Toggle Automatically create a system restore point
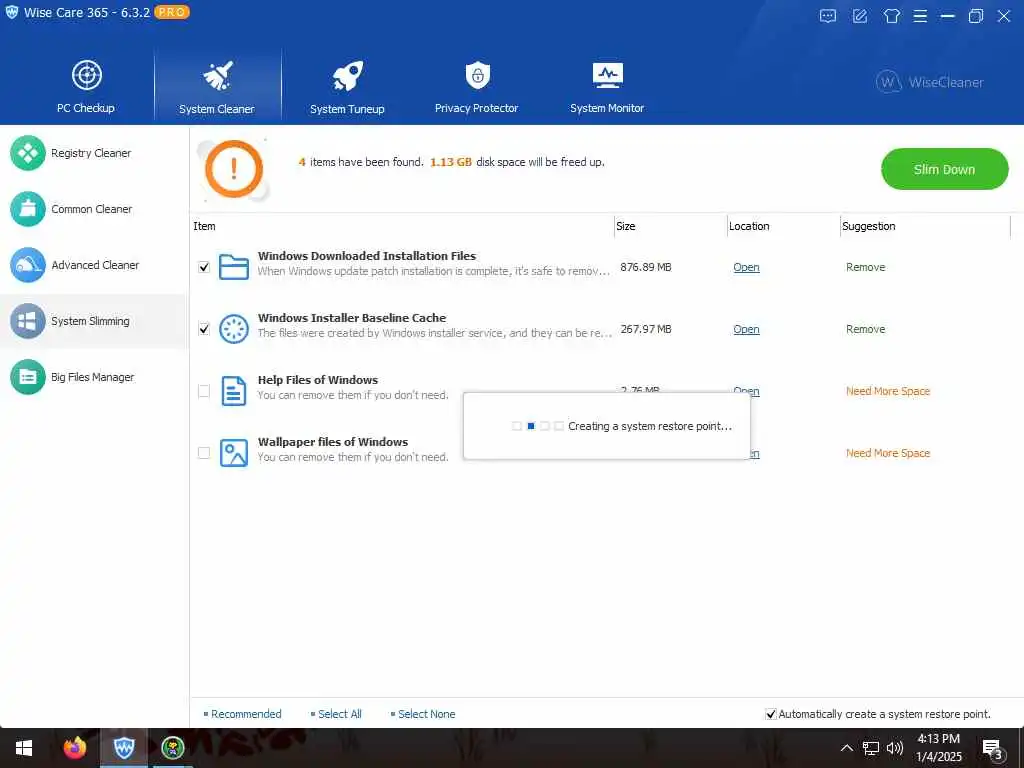The image size is (1024, 768). [x=771, y=714]
